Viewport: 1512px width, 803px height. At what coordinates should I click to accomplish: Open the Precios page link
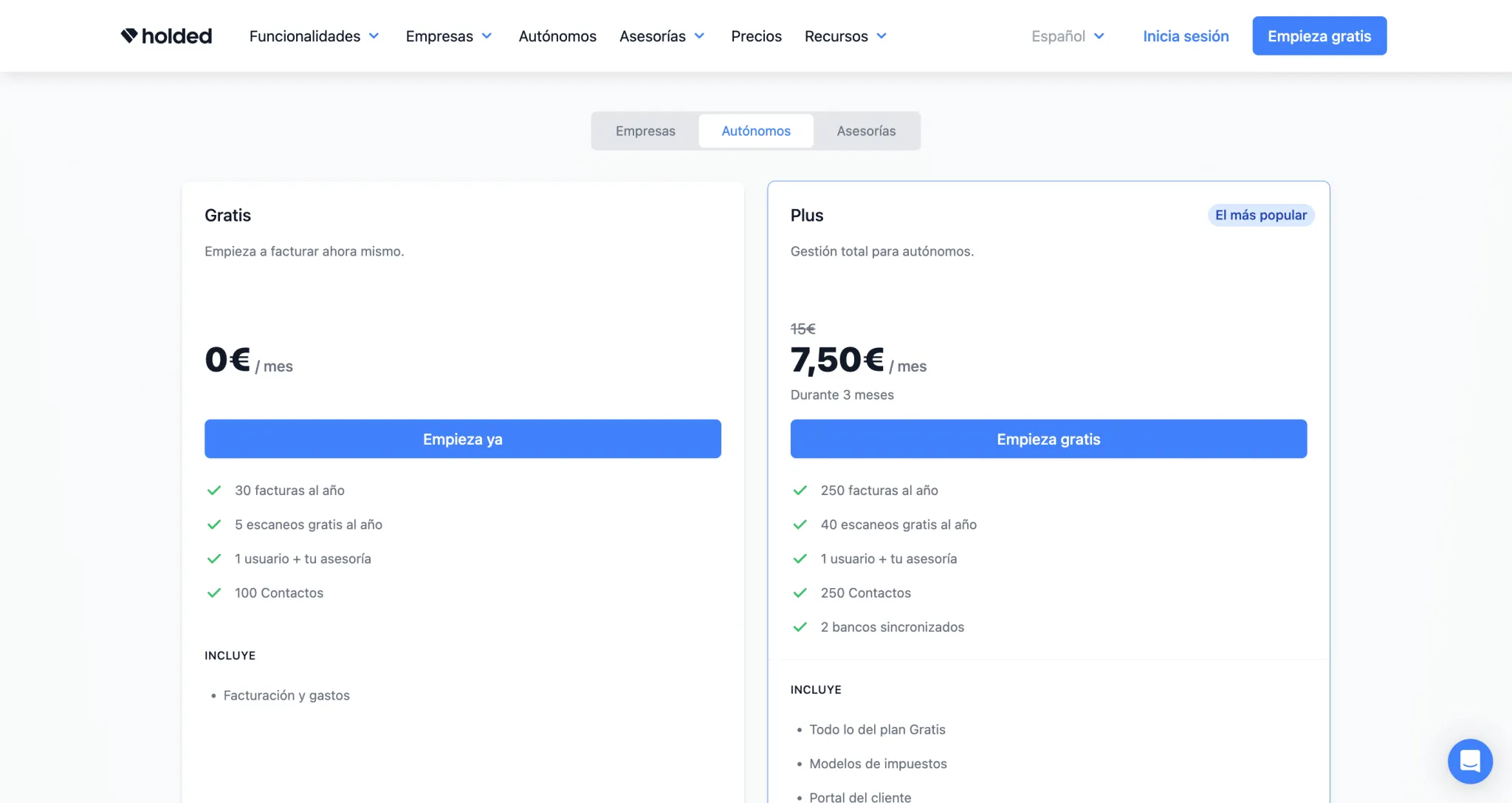pos(756,36)
